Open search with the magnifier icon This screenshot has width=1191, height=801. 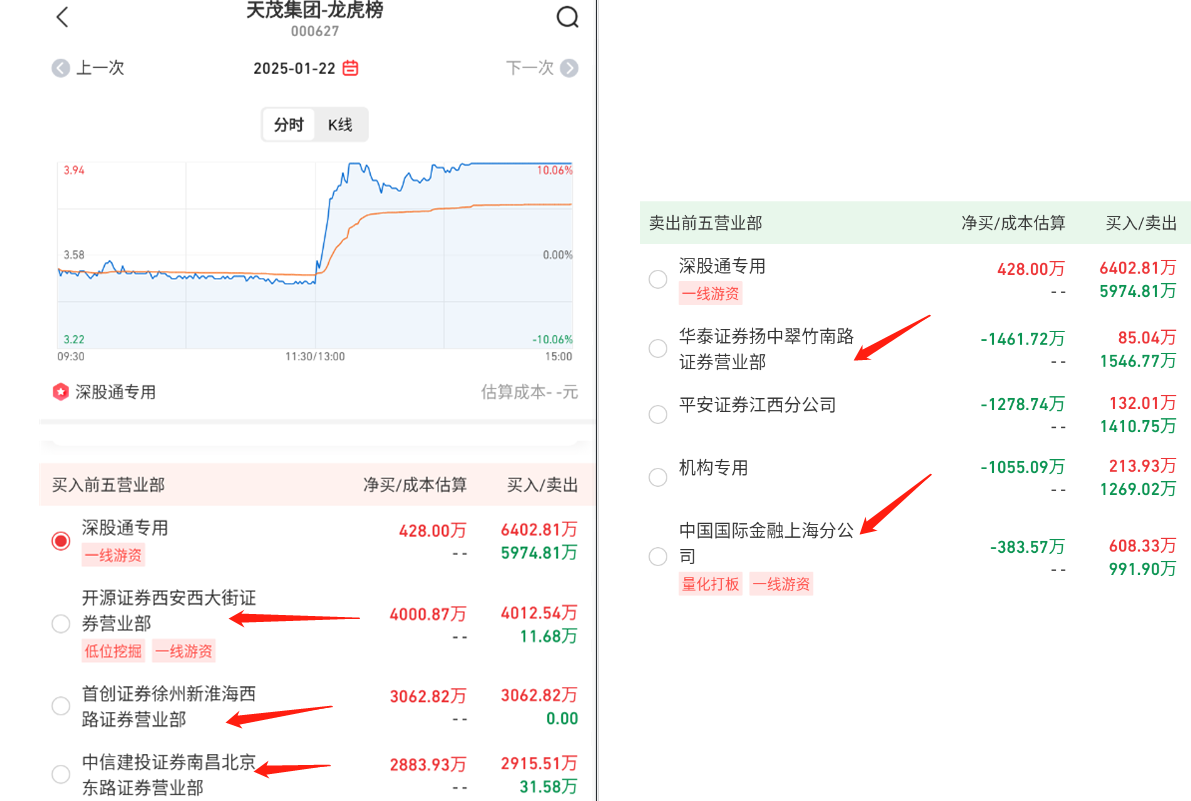[567, 17]
